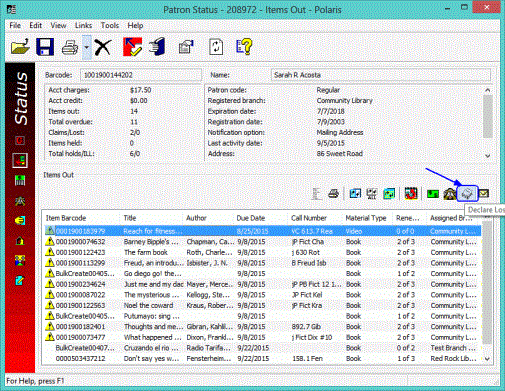This screenshot has height=391, width=505.
Task: Select row titled Go diego go! the…
Action: click(x=263, y=274)
